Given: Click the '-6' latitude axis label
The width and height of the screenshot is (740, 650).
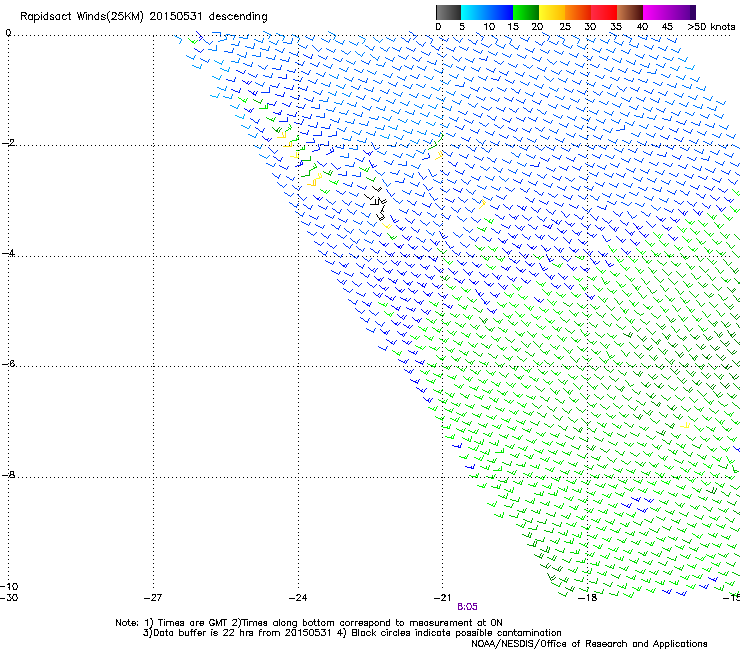Looking at the screenshot, I should point(8,363).
